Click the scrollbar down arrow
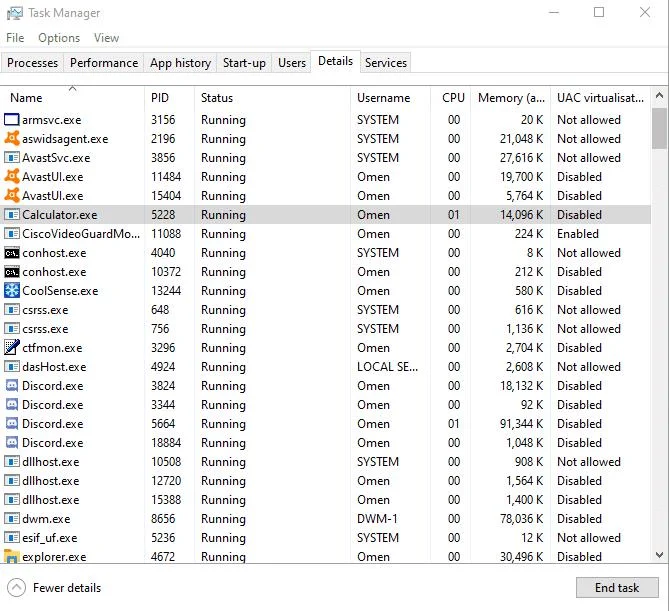 (x=660, y=555)
